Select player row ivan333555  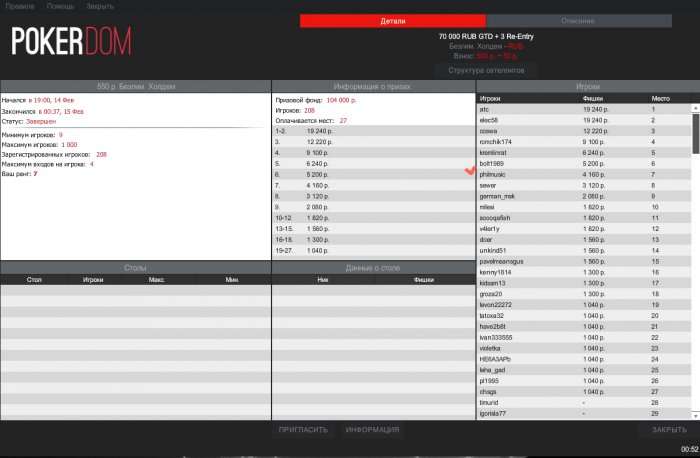(584, 337)
